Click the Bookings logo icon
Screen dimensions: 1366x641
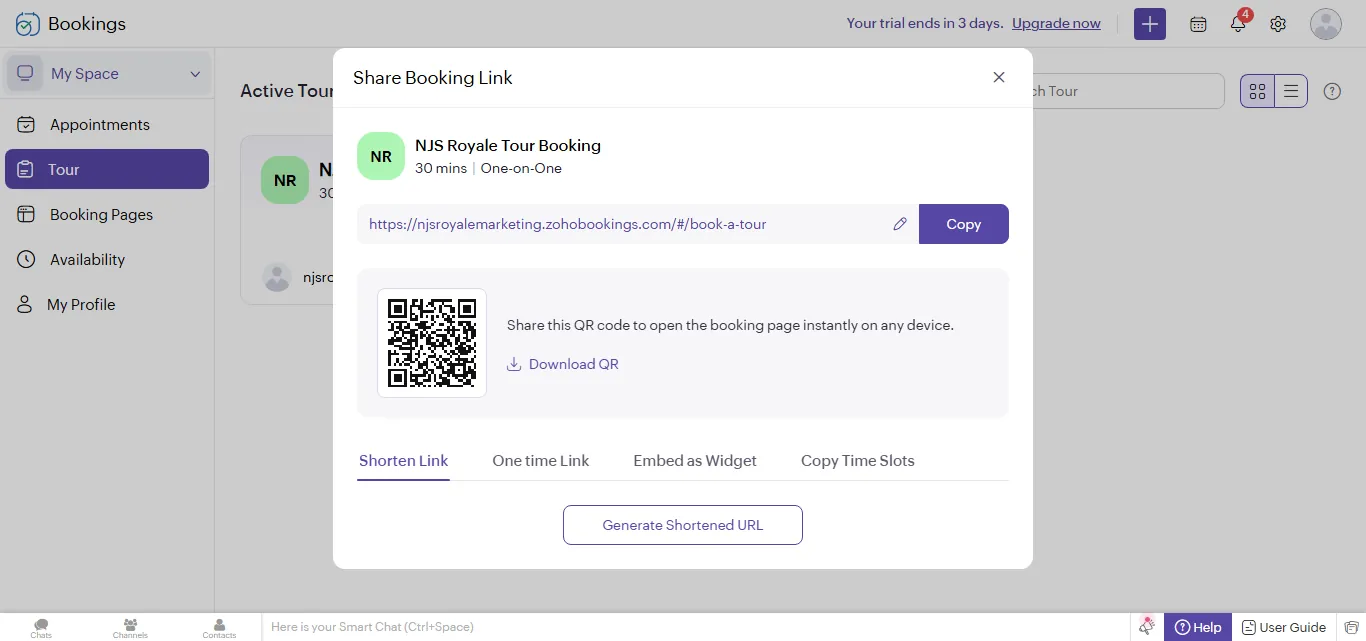point(28,24)
